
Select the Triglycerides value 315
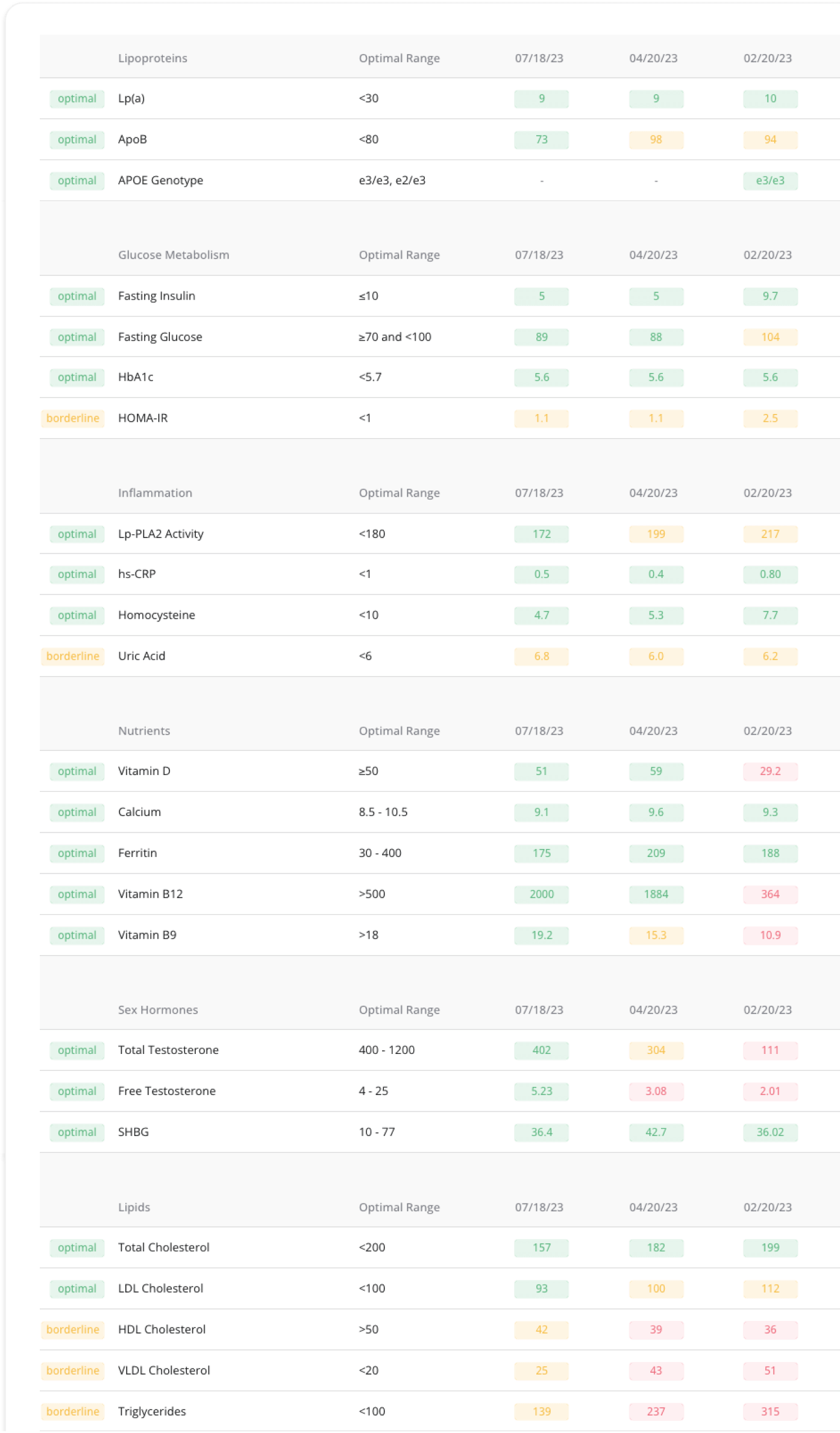pyautogui.click(x=769, y=1411)
